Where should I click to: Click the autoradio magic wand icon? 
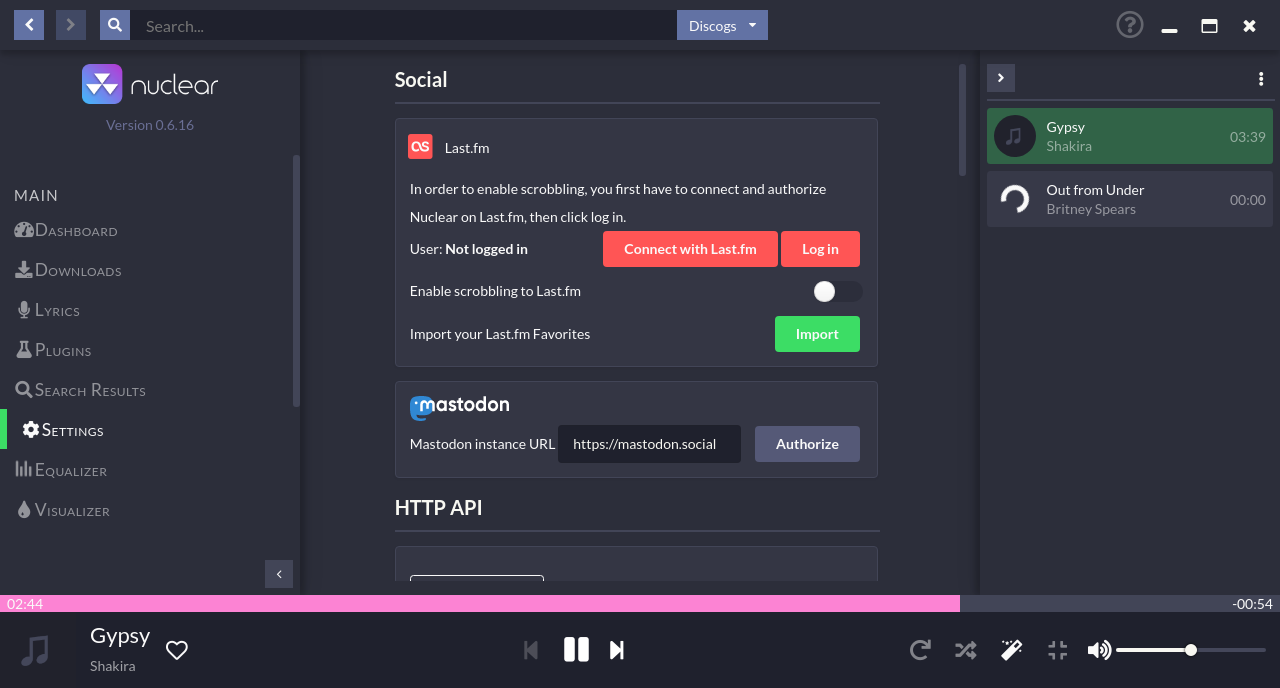click(x=1011, y=650)
